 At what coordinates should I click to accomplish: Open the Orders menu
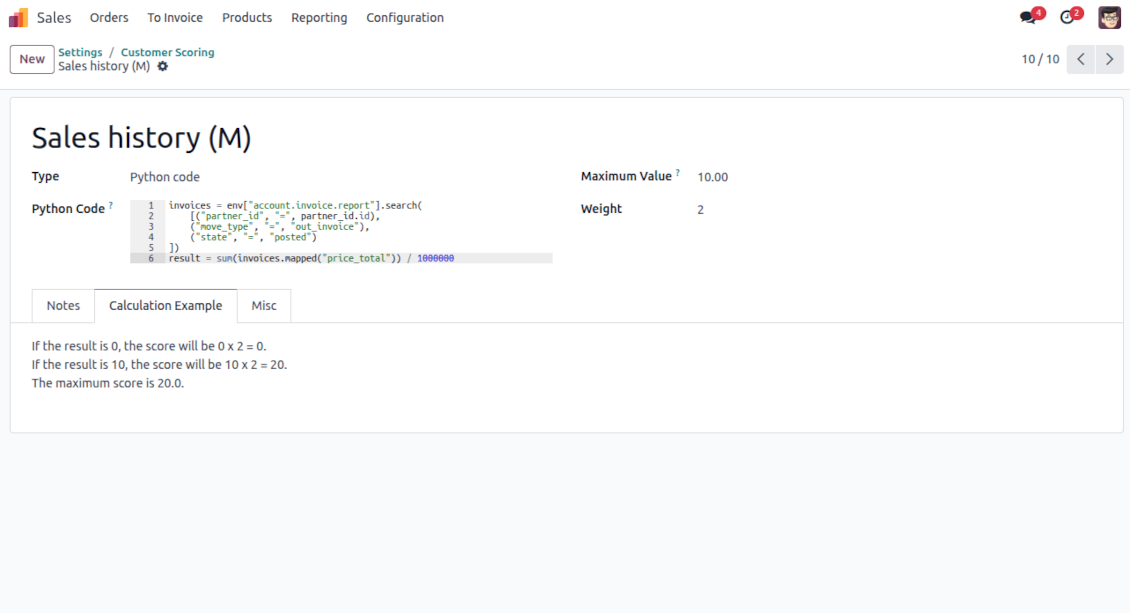109,18
